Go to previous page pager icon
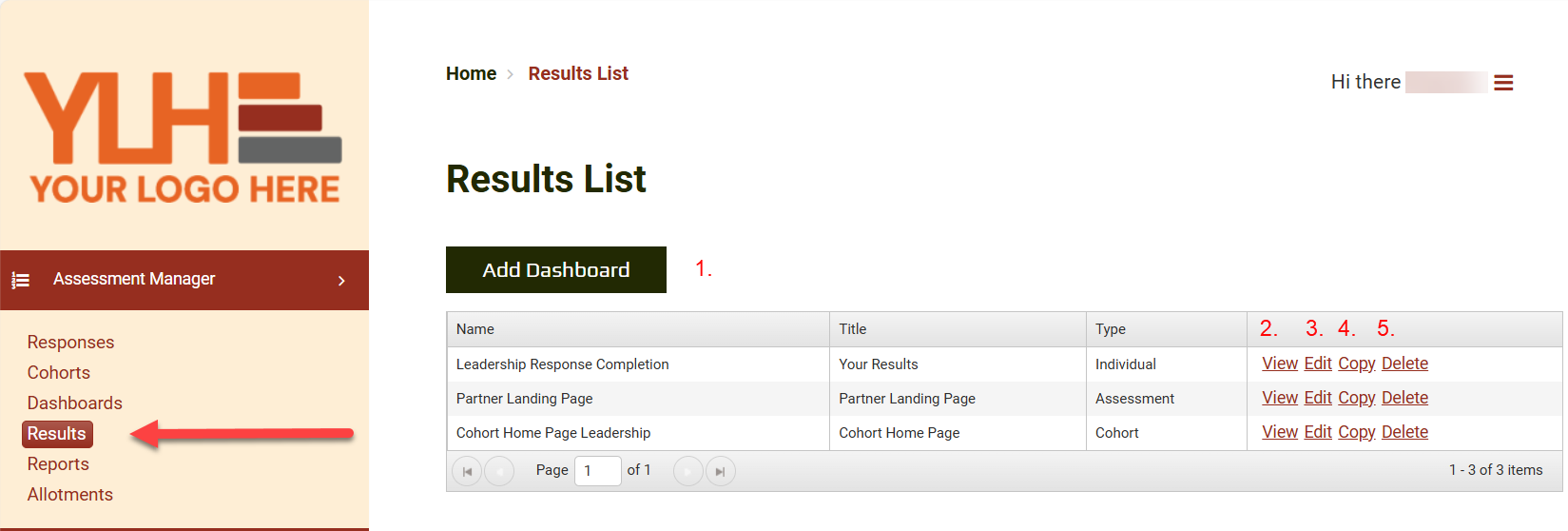The height and width of the screenshot is (531, 1568). [499, 471]
